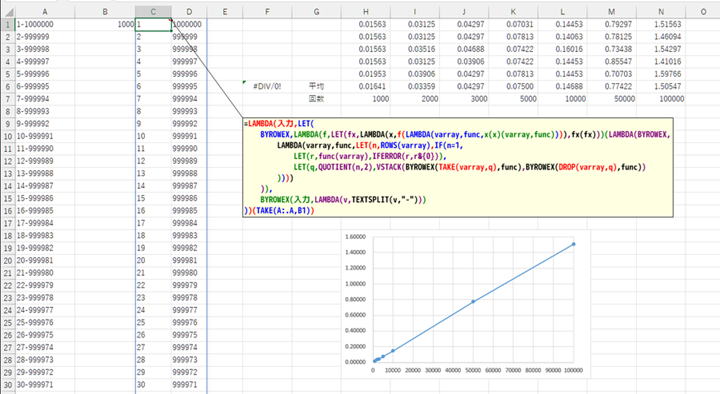The height and width of the screenshot is (394, 720).
Task: Click cell N7 with value 100000
Action: coord(661,99)
